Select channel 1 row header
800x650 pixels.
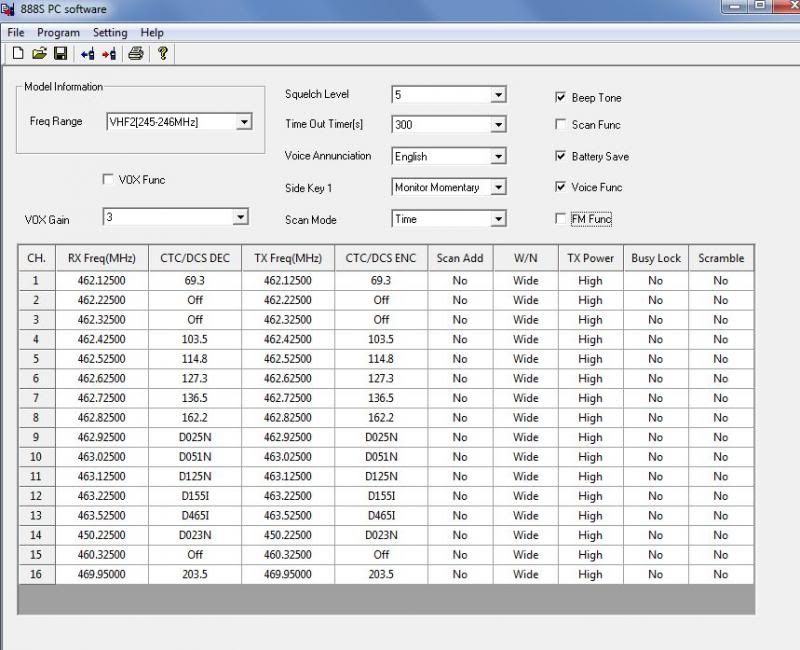[36, 281]
